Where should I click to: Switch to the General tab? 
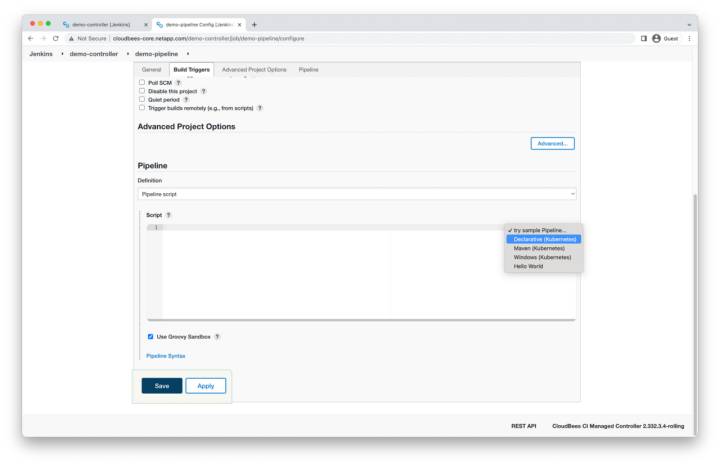point(151,70)
